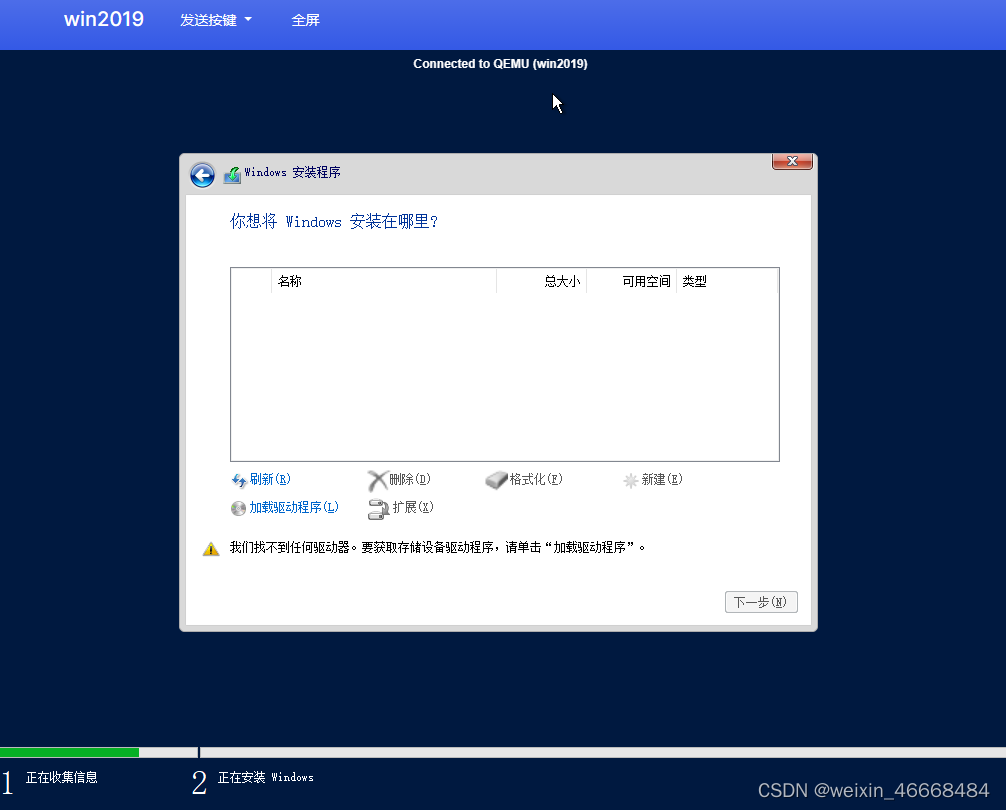Close the Windows Setup dialog
The height and width of the screenshot is (810, 1006).
pos(792,161)
